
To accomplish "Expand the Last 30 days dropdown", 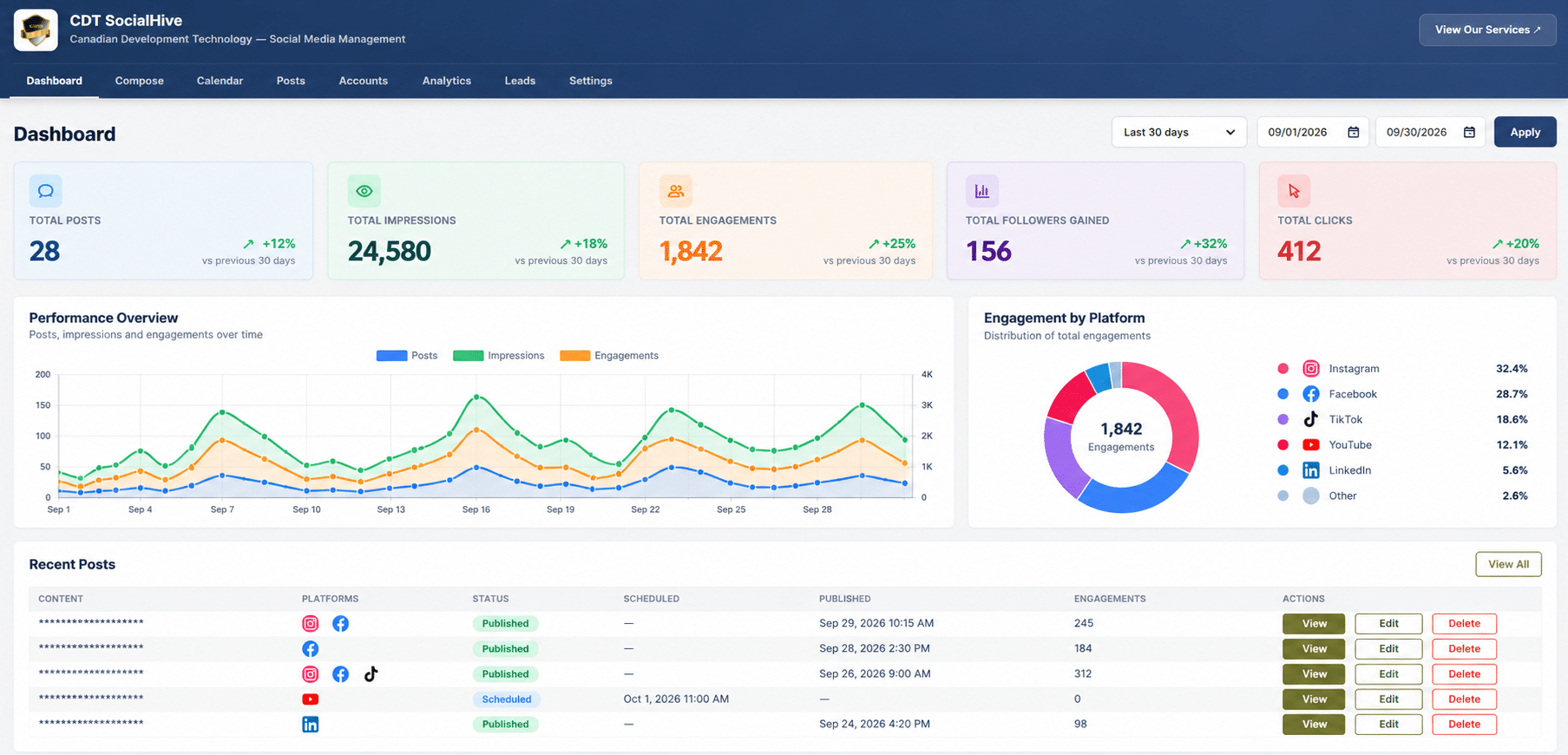I will point(1179,133).
